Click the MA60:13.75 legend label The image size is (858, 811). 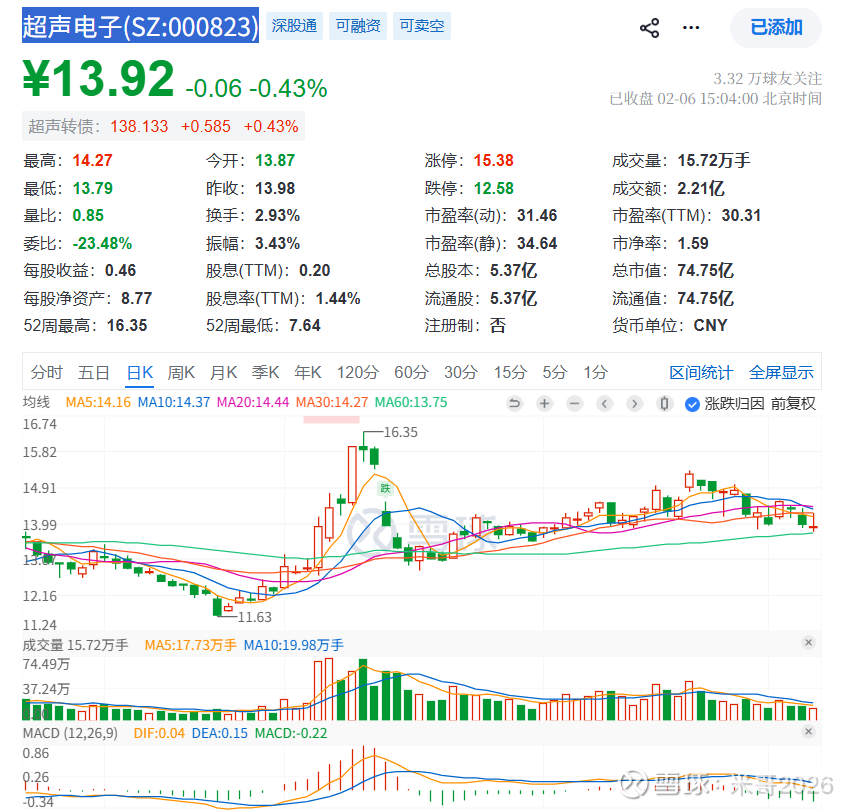tap(411, 402)
